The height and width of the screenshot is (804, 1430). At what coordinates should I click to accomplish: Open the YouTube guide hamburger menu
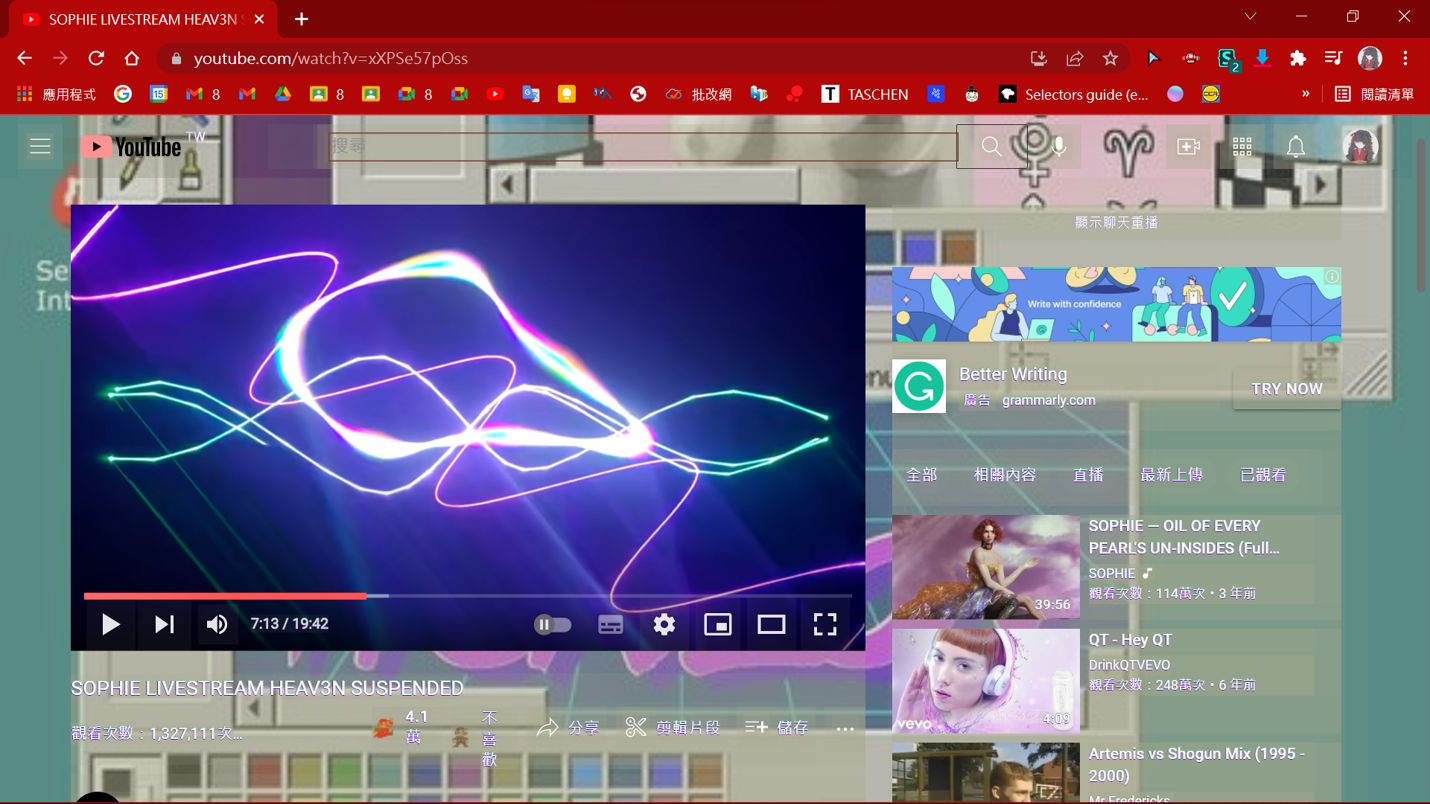[40, 147]
